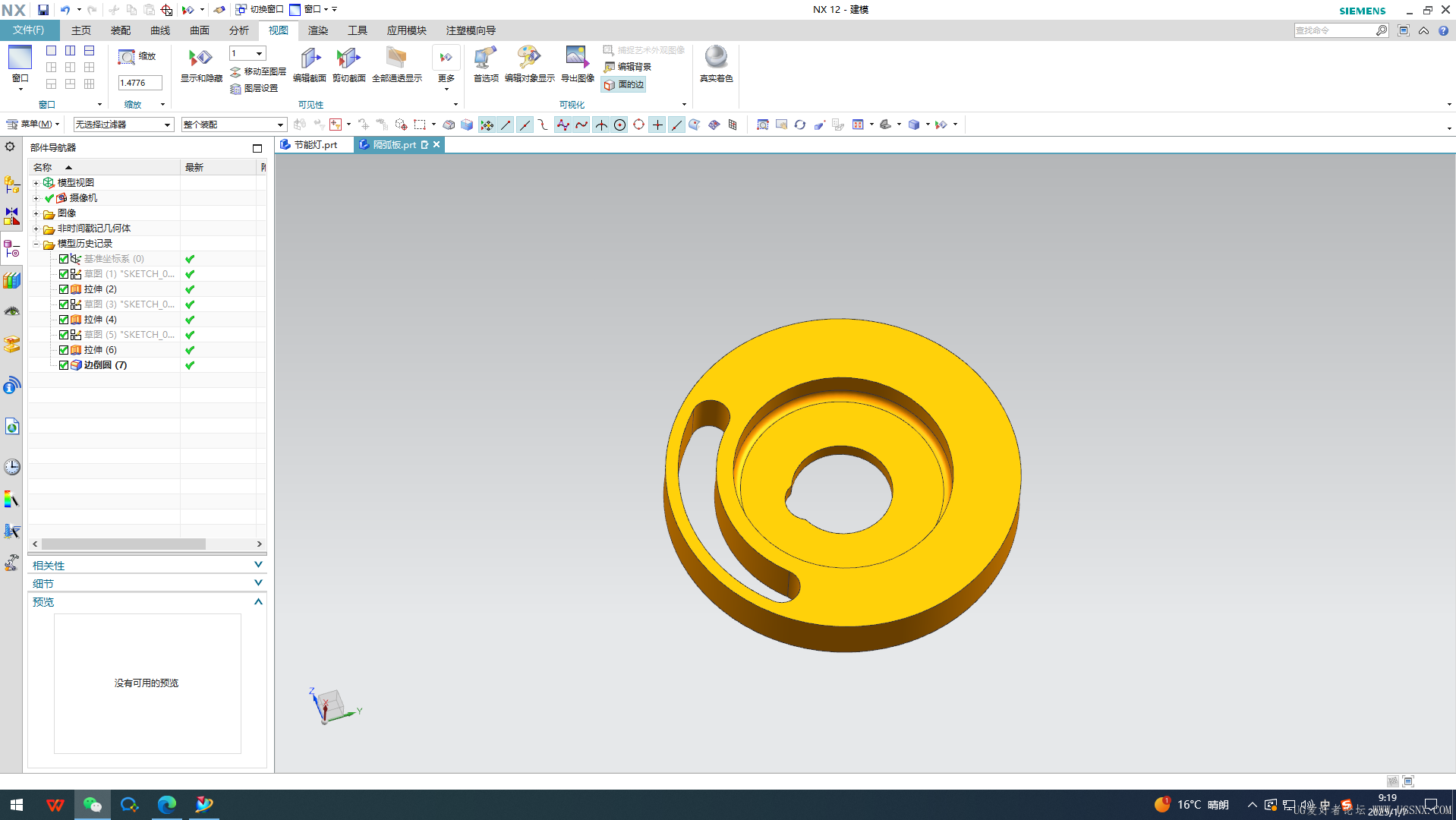Open WeChat from the taskbar
1456x820 pixels.
tap(93, 805)
